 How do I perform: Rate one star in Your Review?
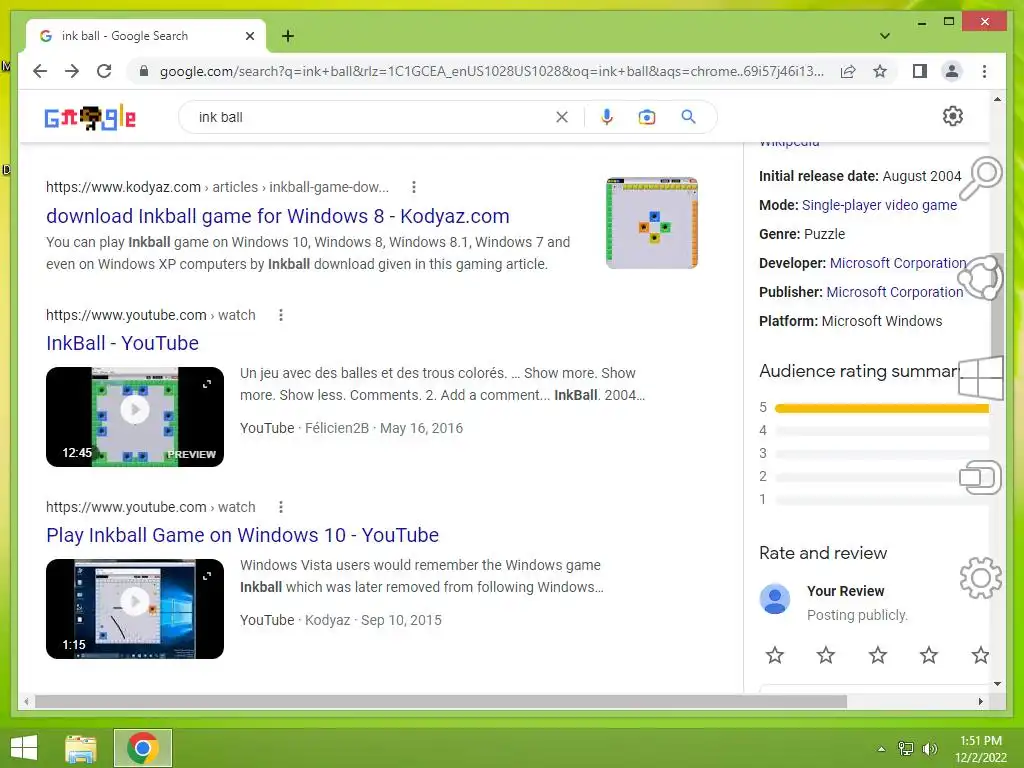click(x=775, y=654)
